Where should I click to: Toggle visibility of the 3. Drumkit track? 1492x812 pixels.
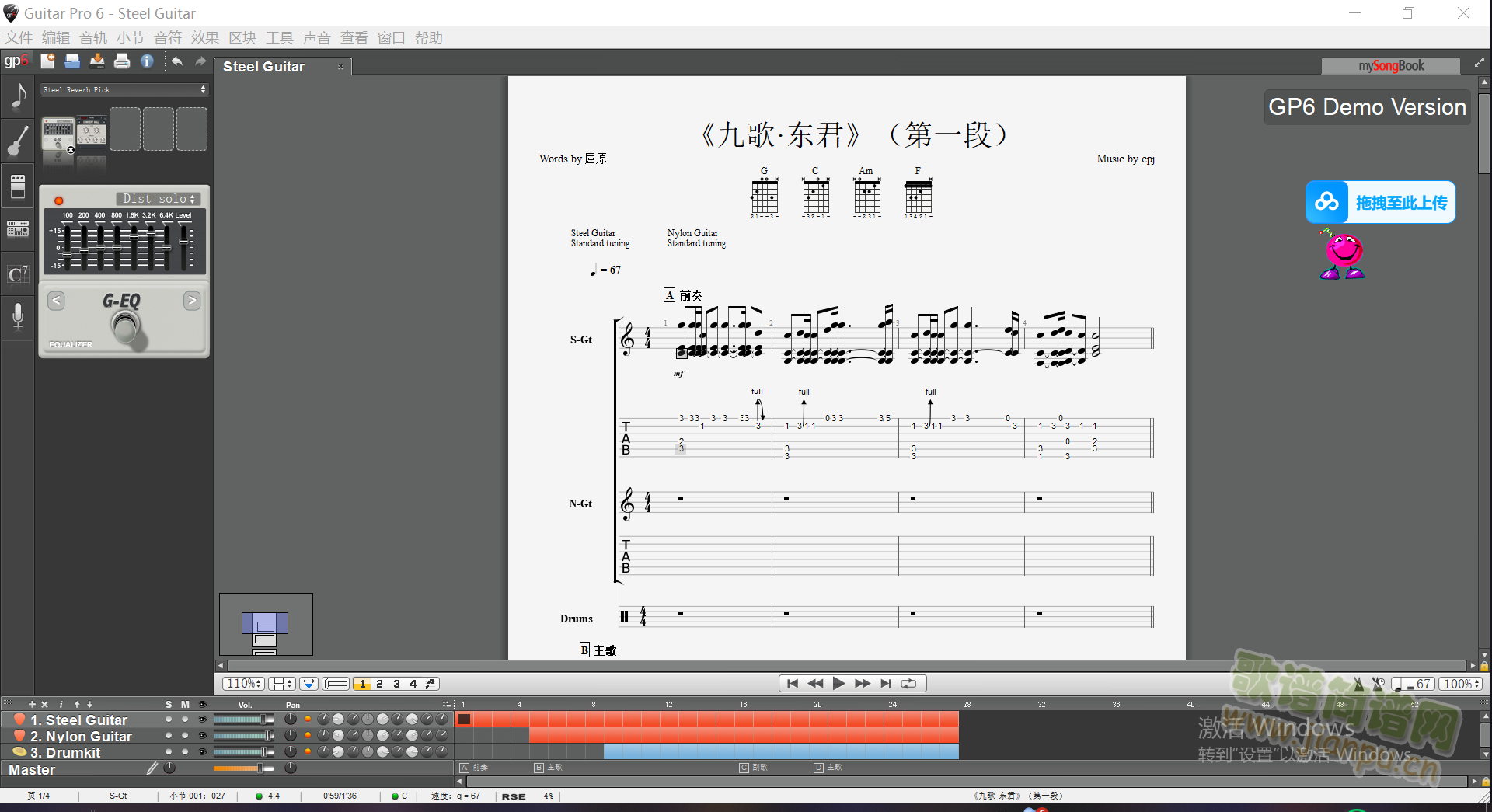pos(202,751)
